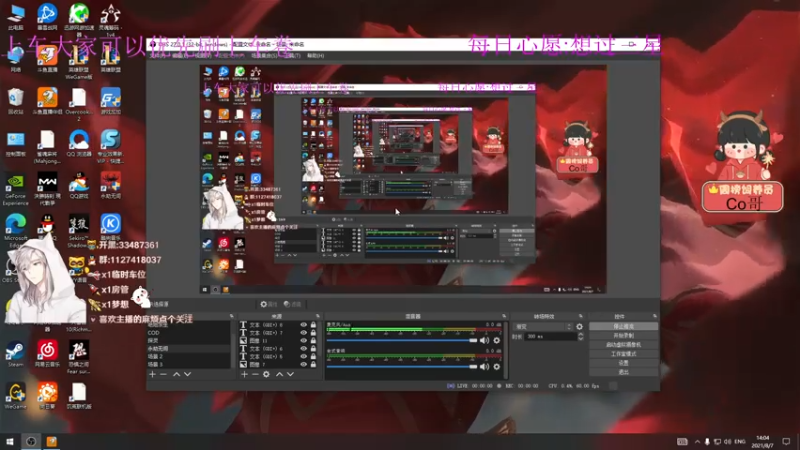Open KuGou music K desktop icon
Screen dimensions: 800x450
click(x=111, y=228)
